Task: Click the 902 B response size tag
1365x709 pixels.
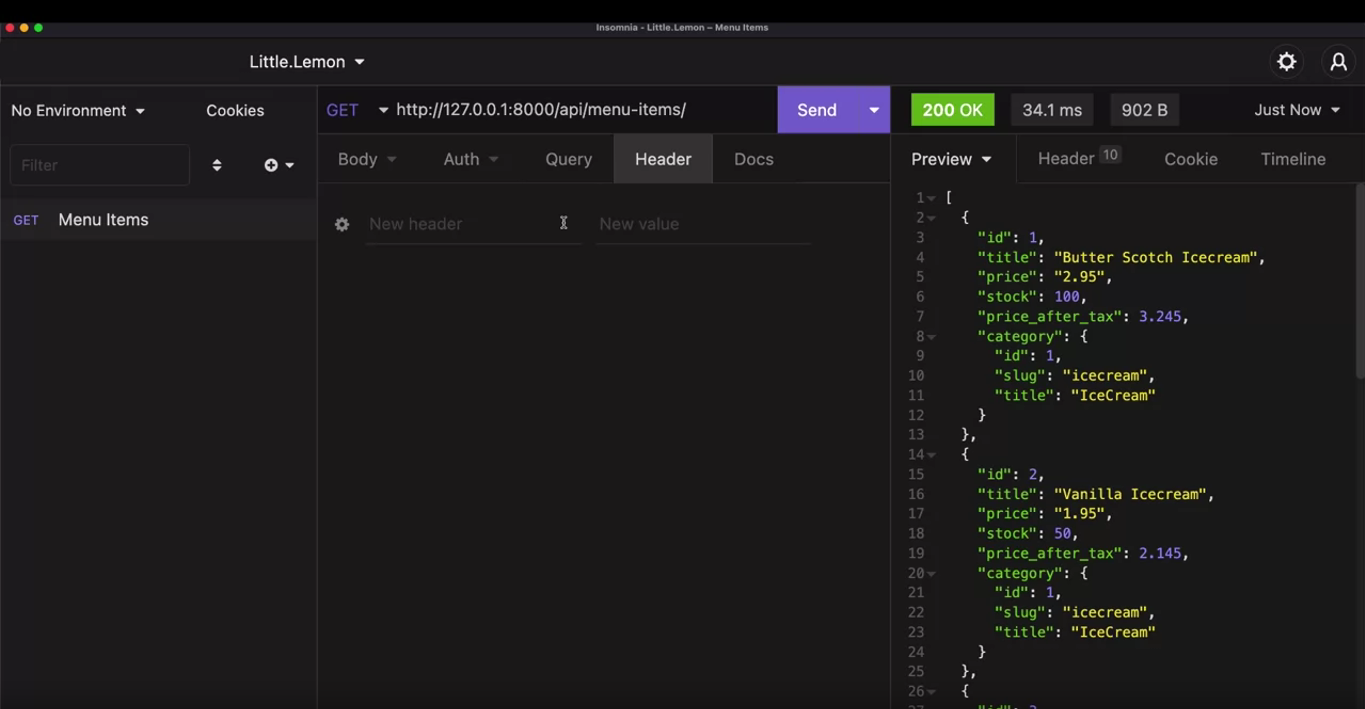Action: point(1144,110)
